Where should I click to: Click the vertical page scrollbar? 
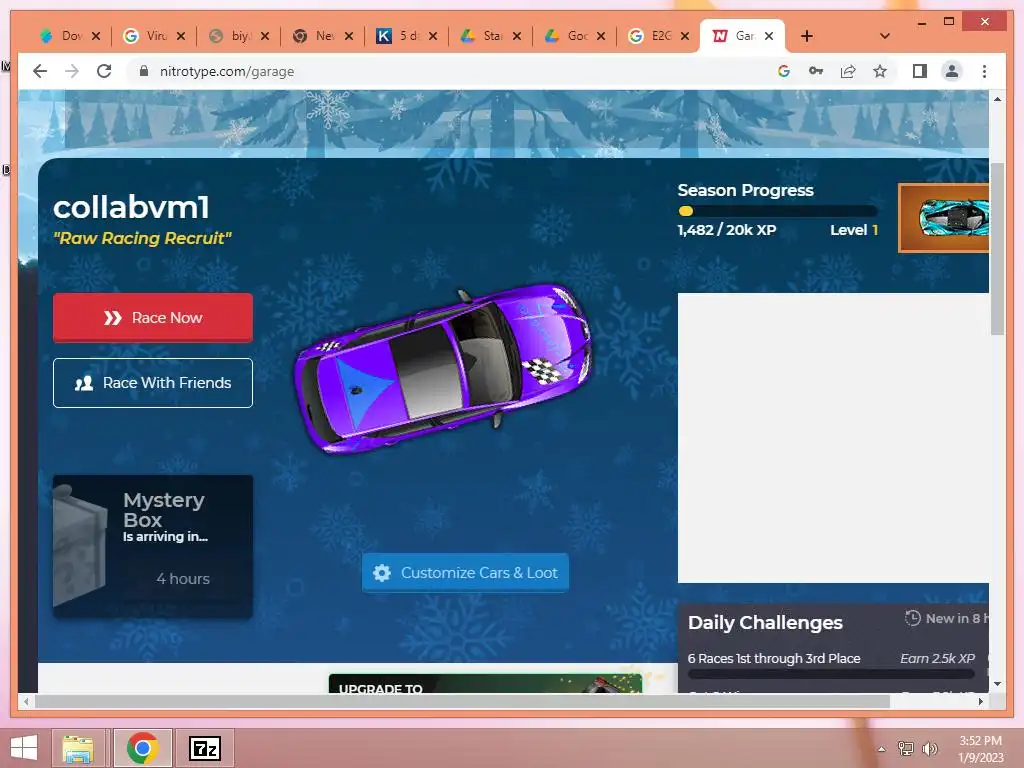[997, 248]
